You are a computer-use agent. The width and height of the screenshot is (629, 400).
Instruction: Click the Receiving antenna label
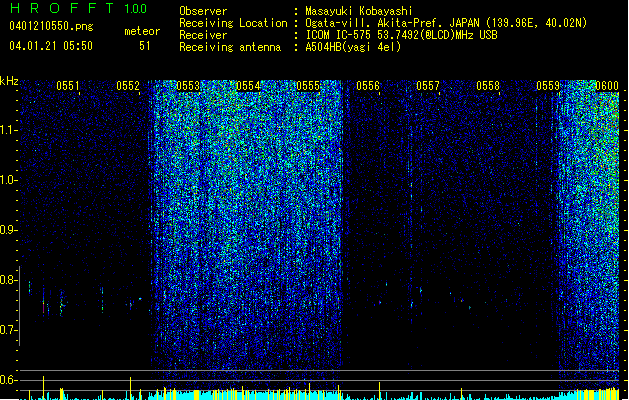(230, 47)
